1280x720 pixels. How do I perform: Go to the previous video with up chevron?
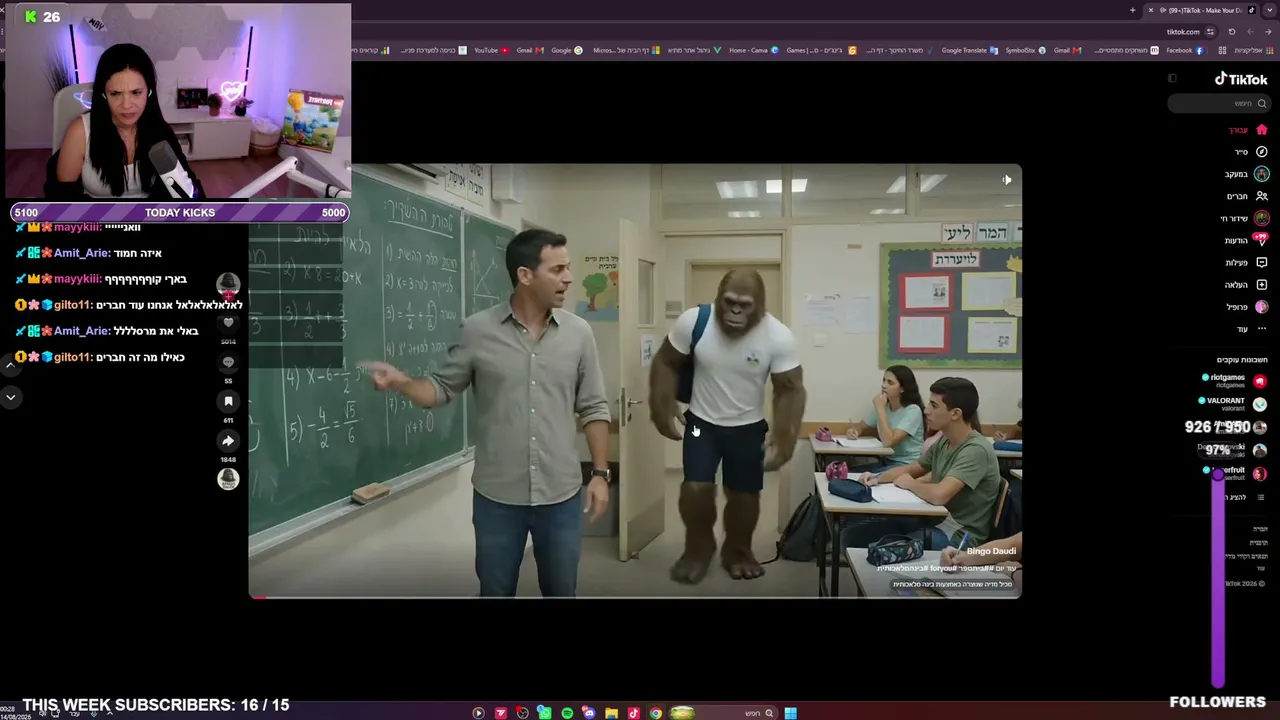pos(10,366)
